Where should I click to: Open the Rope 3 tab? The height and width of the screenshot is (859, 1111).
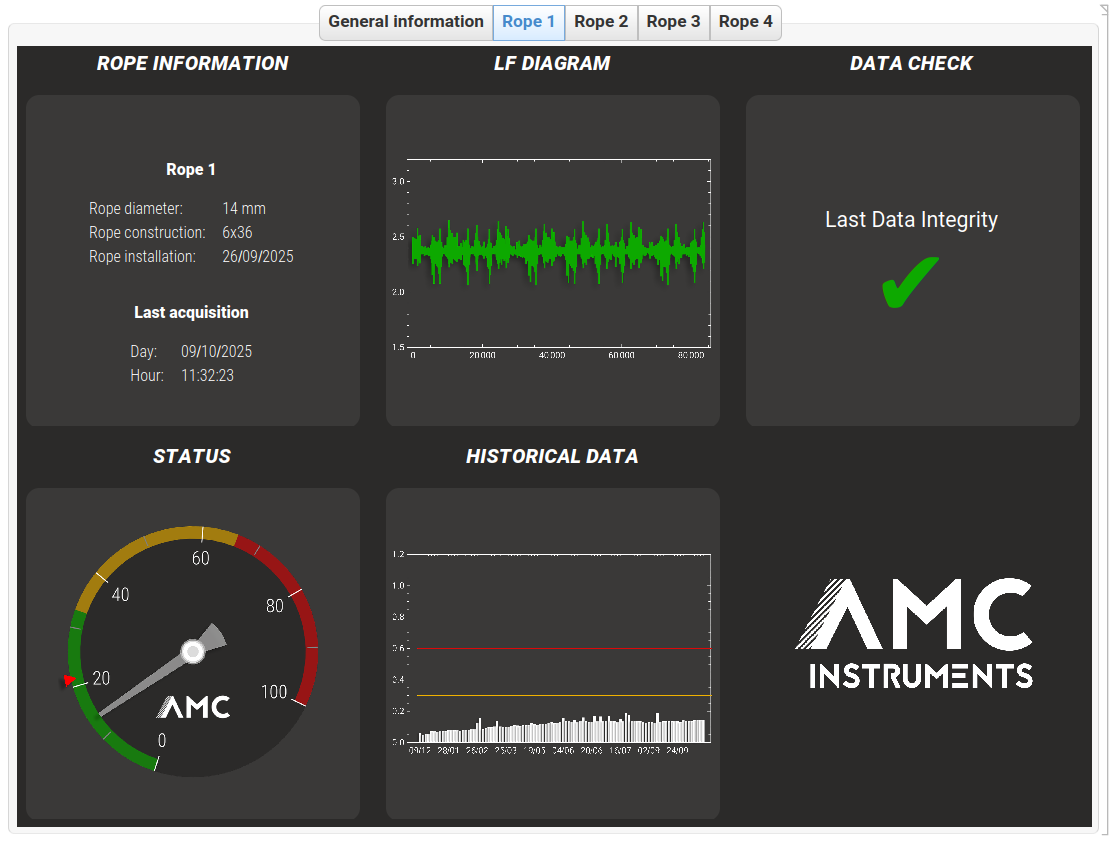[x=673, y=22]
